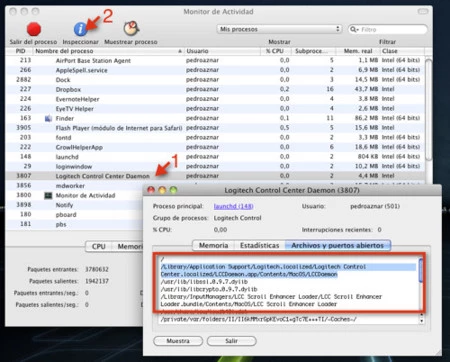Select the Dock process row
The image size is (450, 362).
pyautogui.click(x=215, y=80)
